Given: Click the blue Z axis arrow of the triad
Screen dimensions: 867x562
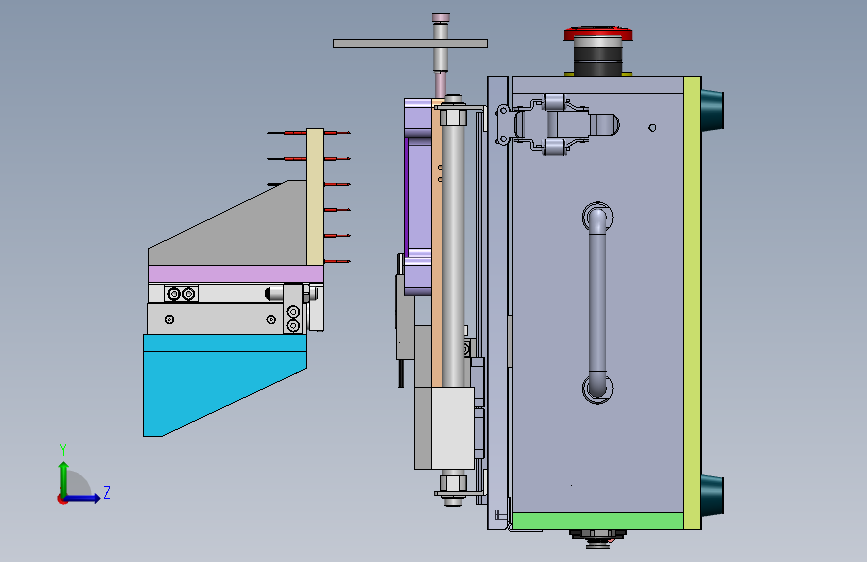Looking at the screenshot, I should click(x=84, y=498).
